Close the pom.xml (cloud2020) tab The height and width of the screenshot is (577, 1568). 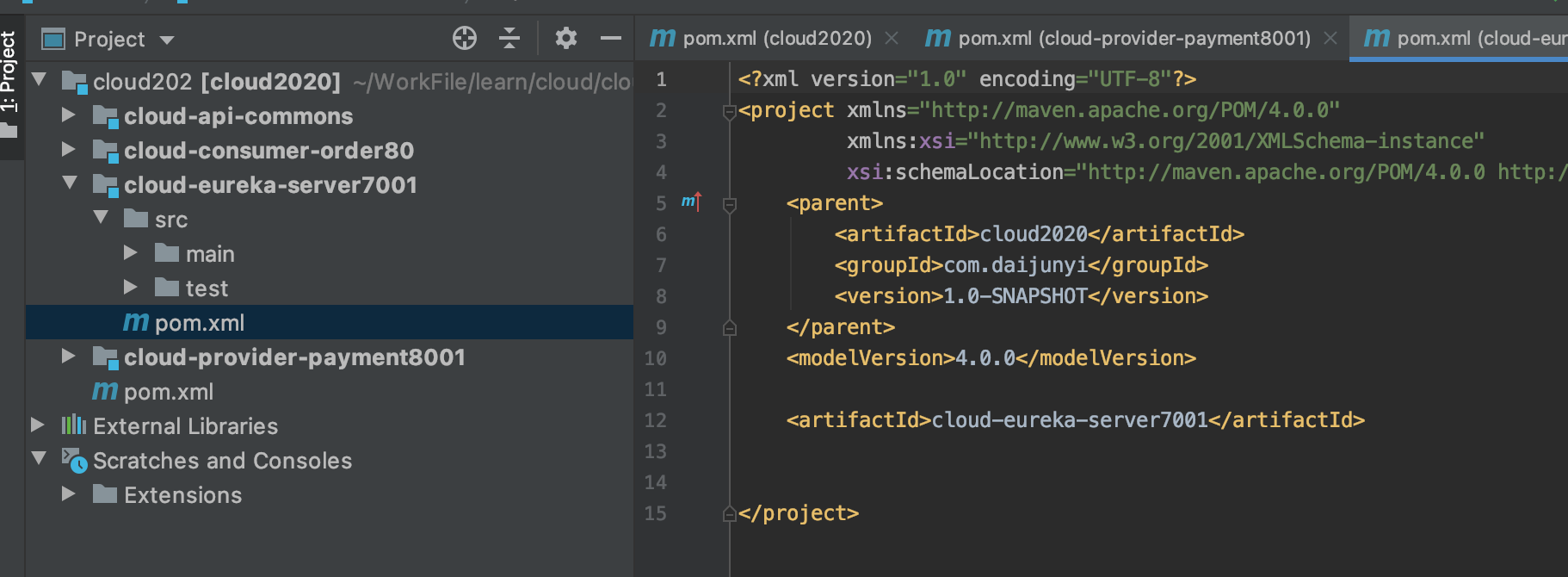[892, 38]
